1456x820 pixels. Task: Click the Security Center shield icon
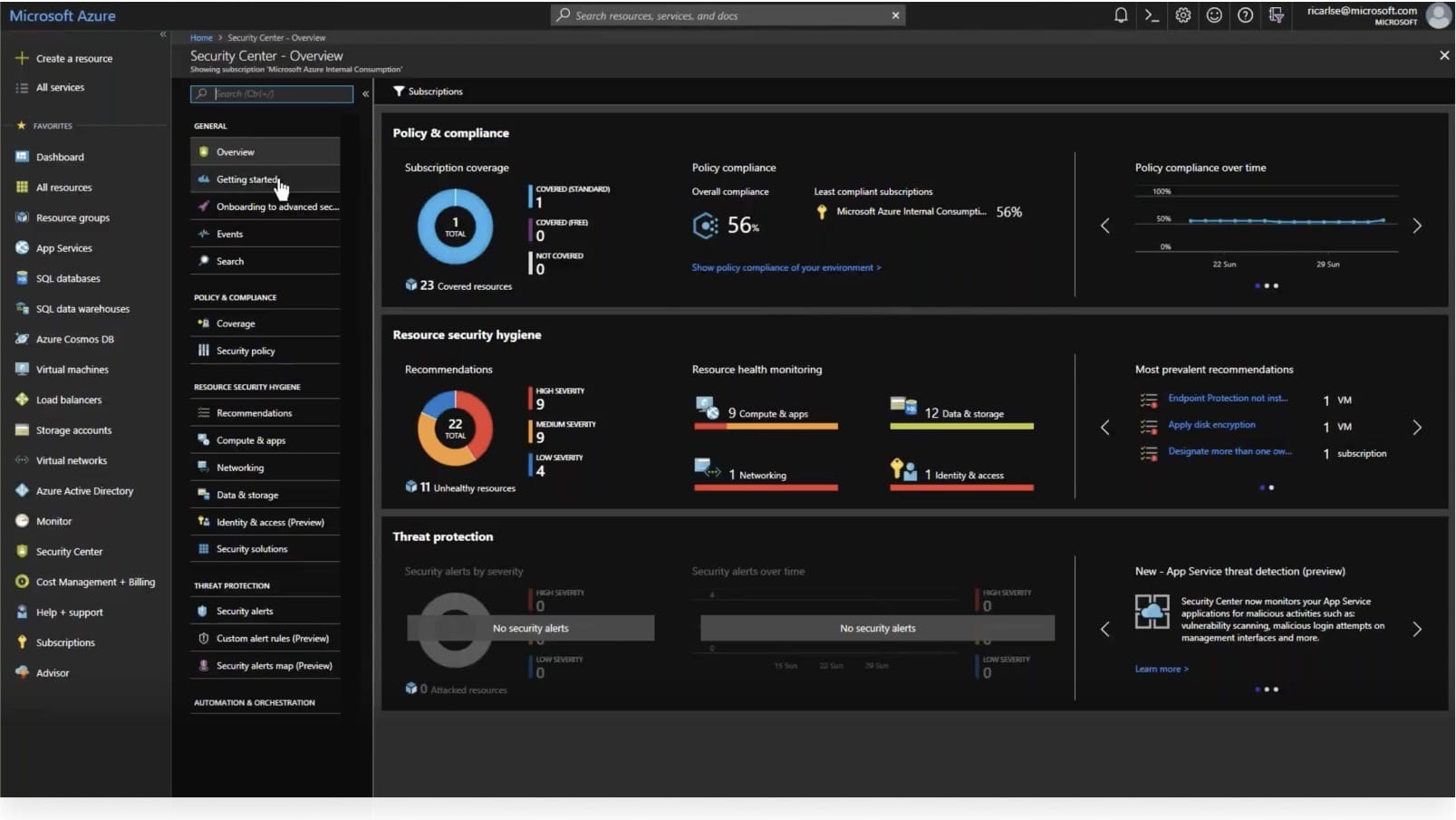pos(22,552)
